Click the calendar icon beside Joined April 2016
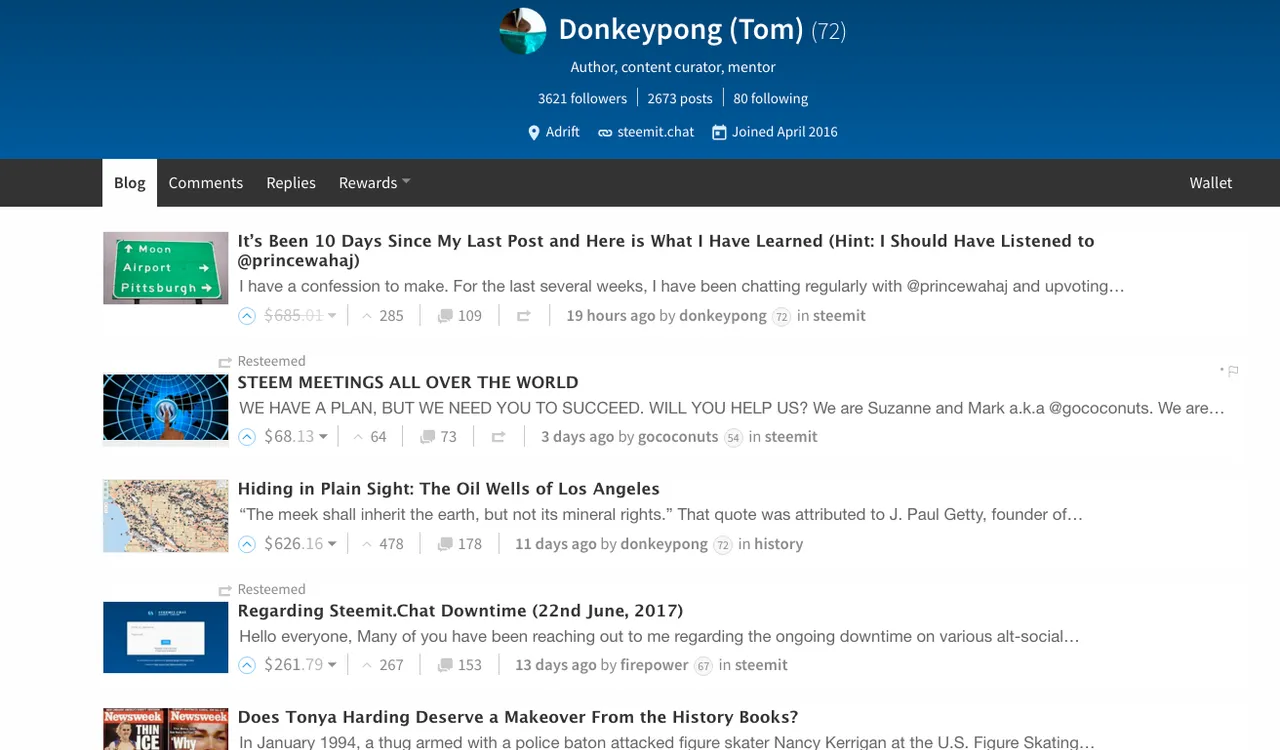This screenshot has width=1280, height=750. point(719,132)
